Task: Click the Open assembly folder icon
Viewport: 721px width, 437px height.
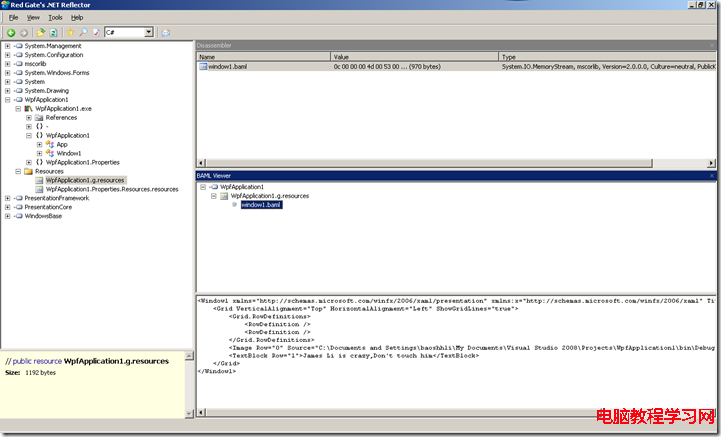Action: tap(41, 33)
